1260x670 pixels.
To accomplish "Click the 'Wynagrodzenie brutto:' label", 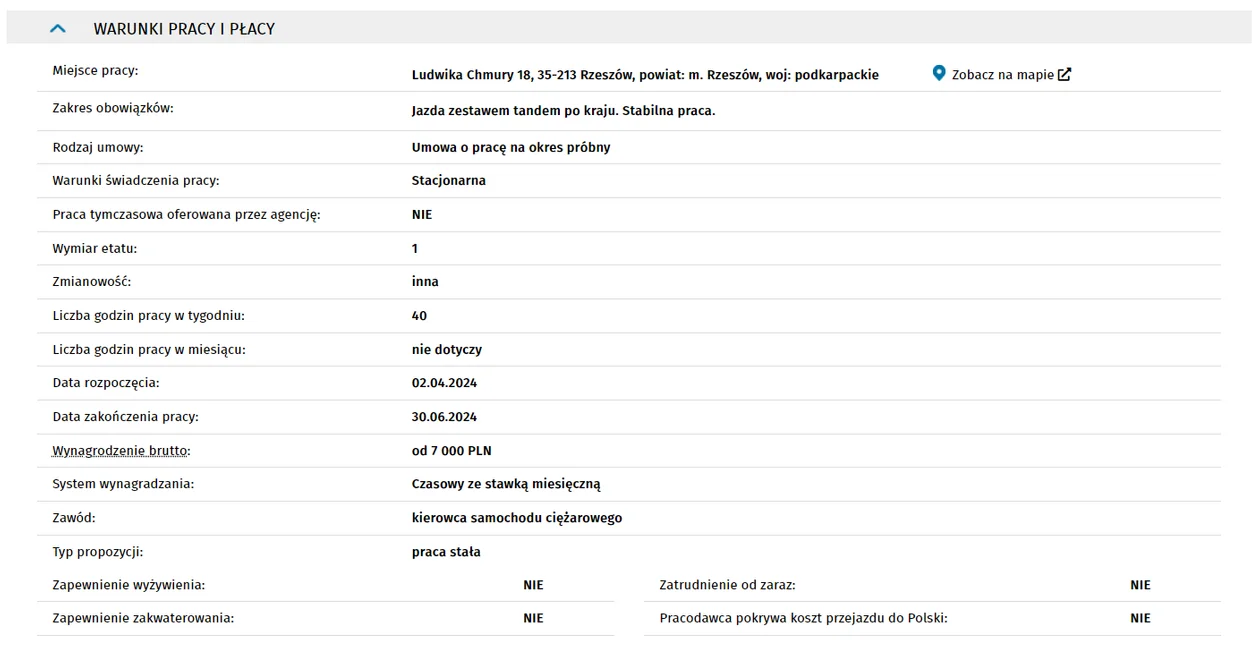I will 121,451.
